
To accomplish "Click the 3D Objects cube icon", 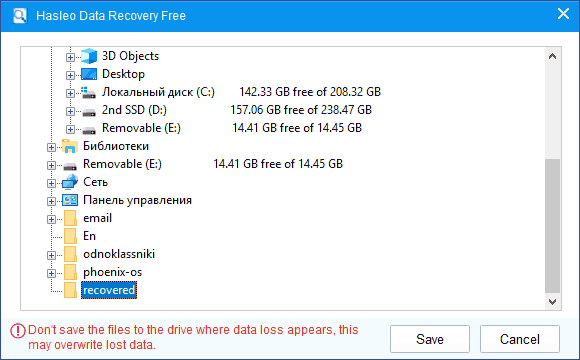I will point(89,56).
